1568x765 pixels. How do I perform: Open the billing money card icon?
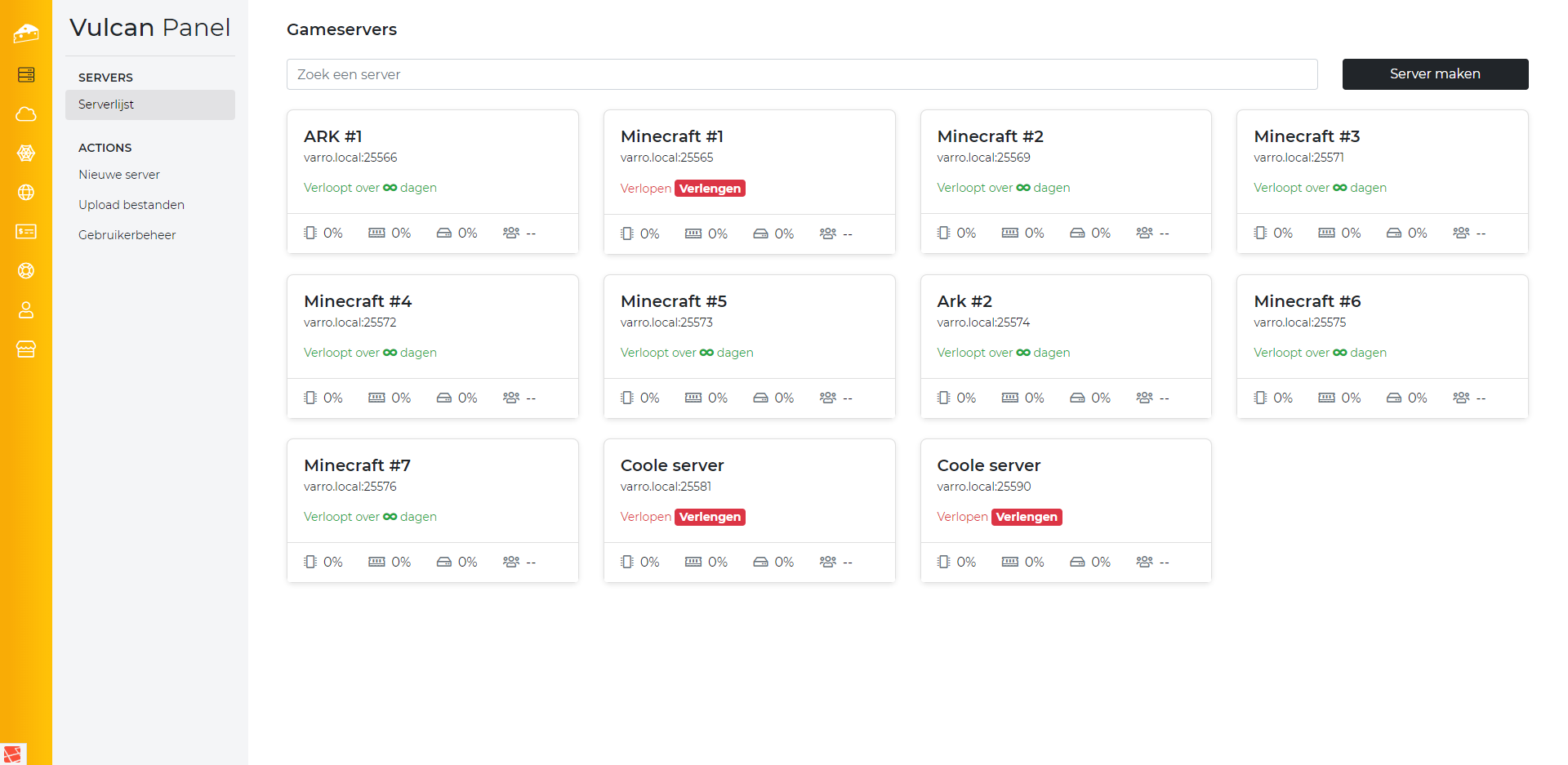(26, 232)
